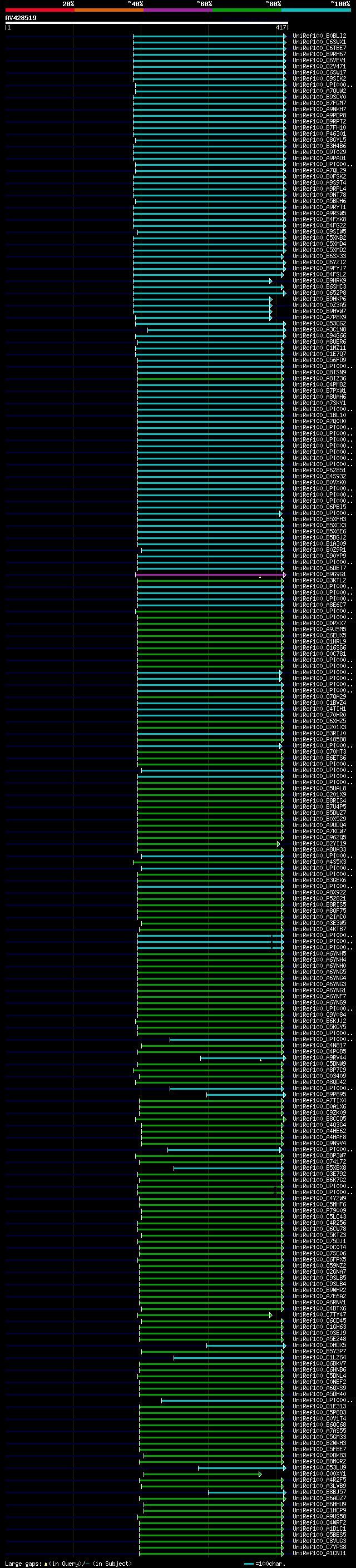This screenshot has height=1568, width=356.
Task: Open hit UniRef100_Q6VEV1
Action: 319,60
